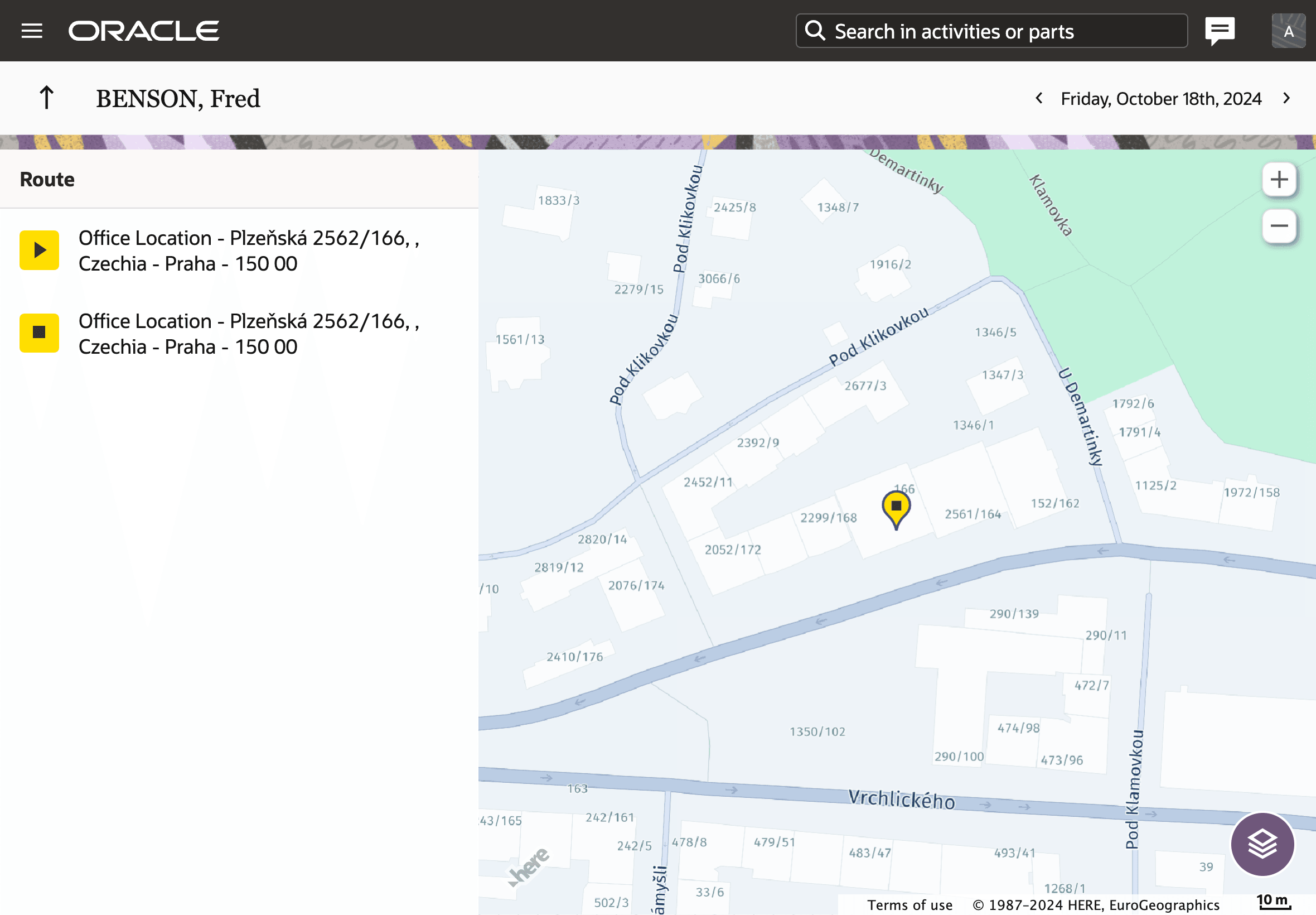Screen dimensions: 1316x915
Task: Zoom in on the map
Action: point(1279,180)
